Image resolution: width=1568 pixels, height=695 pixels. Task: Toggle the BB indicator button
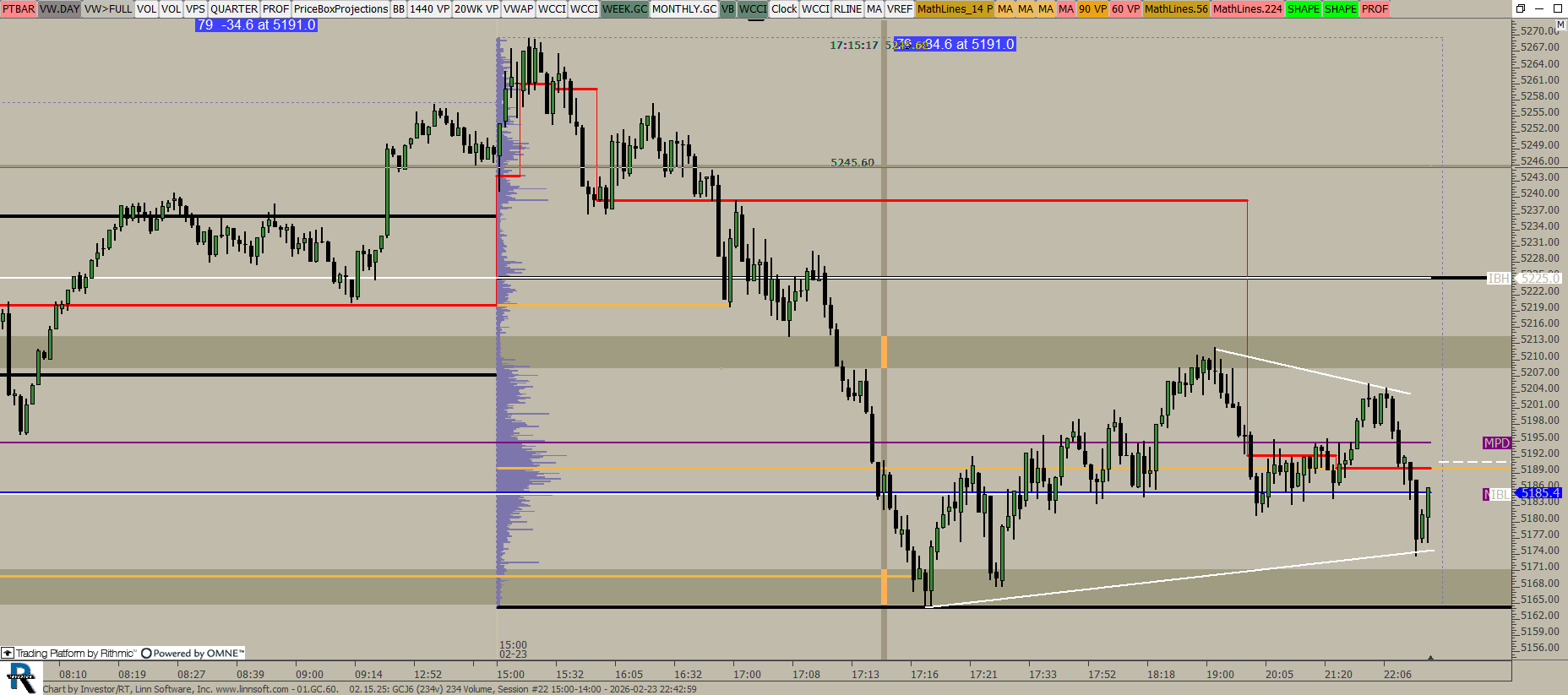click(399, 8)
